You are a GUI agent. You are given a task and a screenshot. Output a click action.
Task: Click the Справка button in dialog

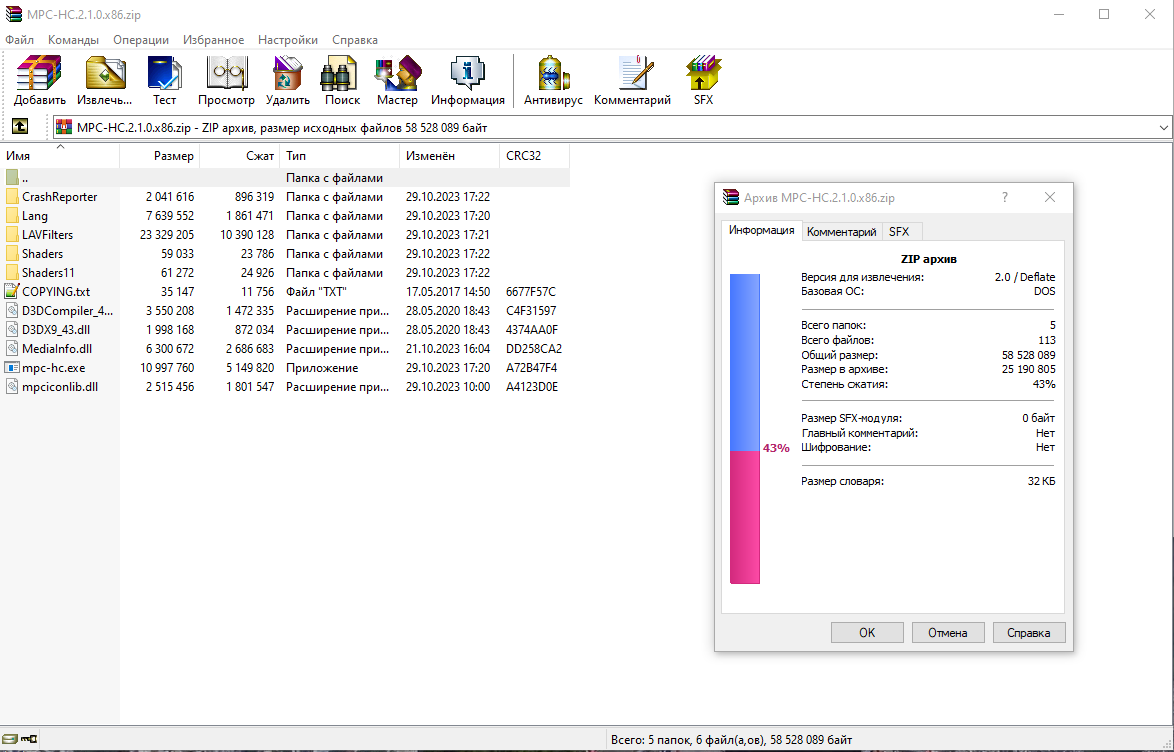pos(1029,632)
